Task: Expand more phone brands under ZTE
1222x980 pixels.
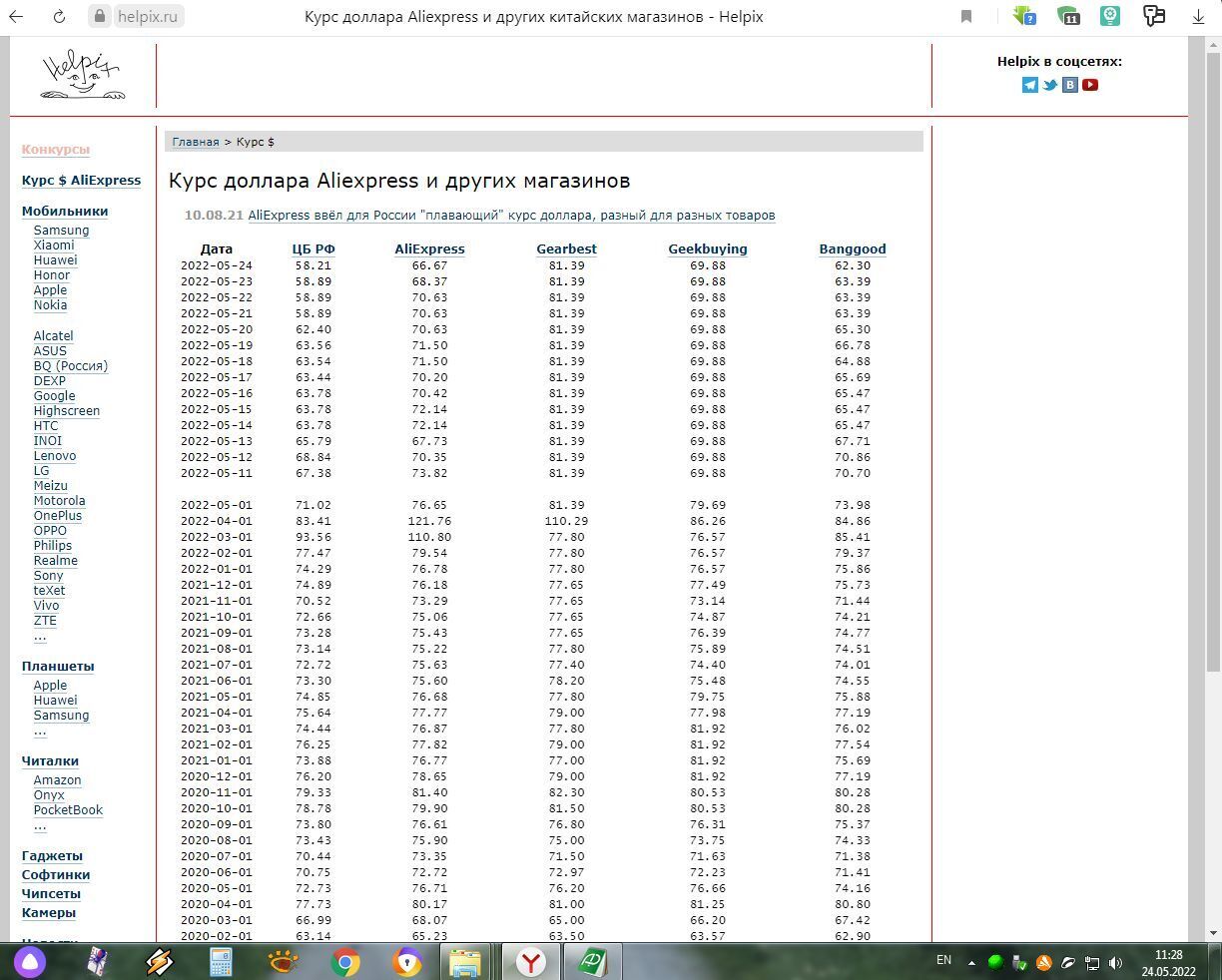Action: [40, 636]
